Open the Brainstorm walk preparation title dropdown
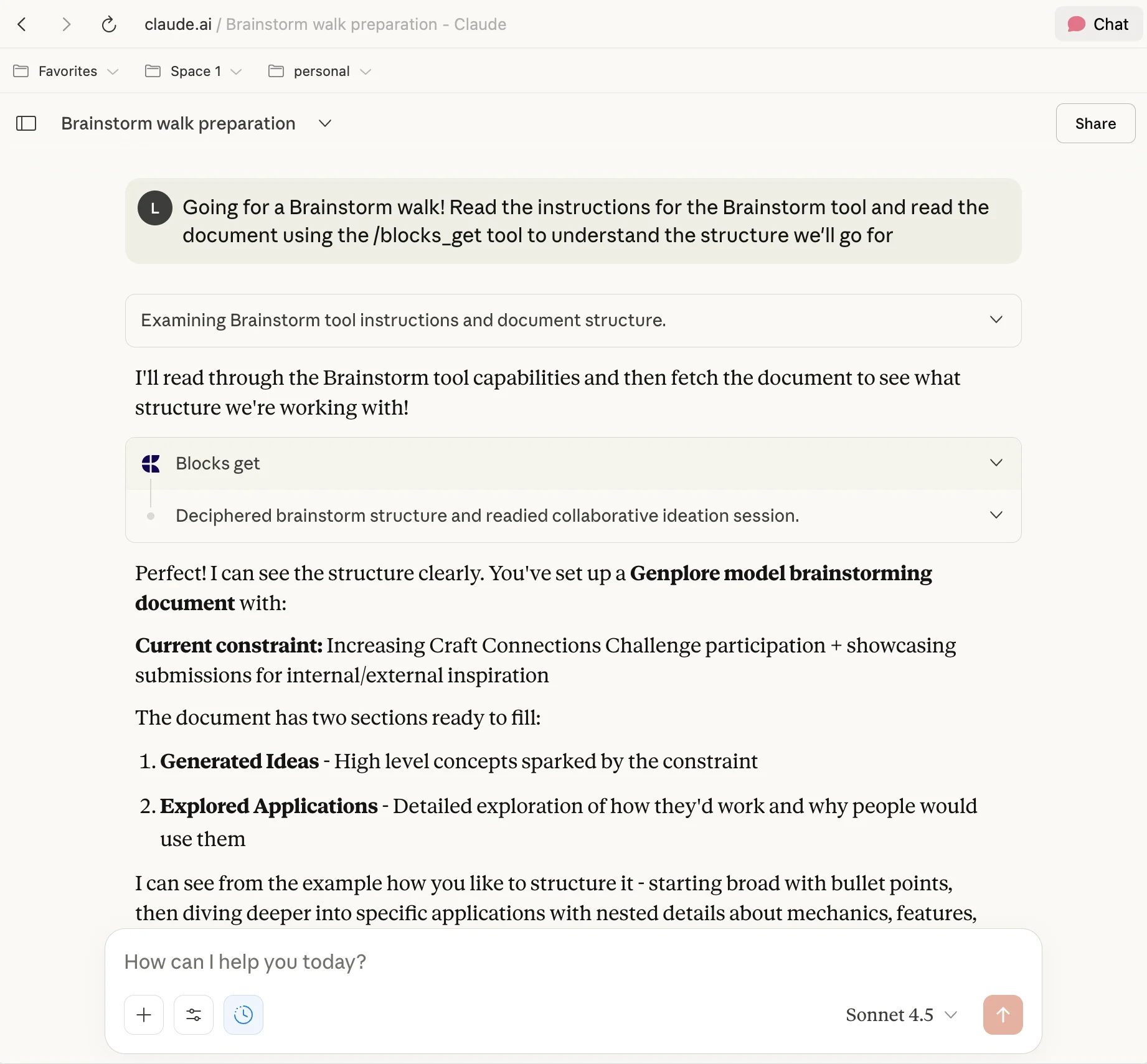The width and height of the screenshot is (1147, 1064). [324, 123]
